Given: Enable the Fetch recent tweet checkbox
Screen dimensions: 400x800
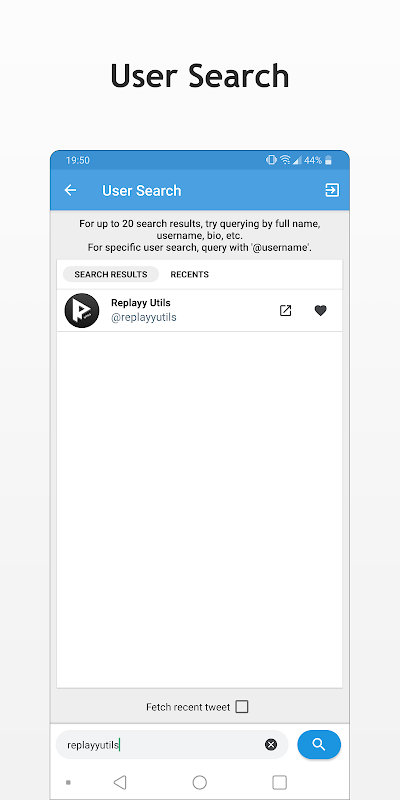Looking at the screenshot, I should pyautogui.click(x=242, y=707).
